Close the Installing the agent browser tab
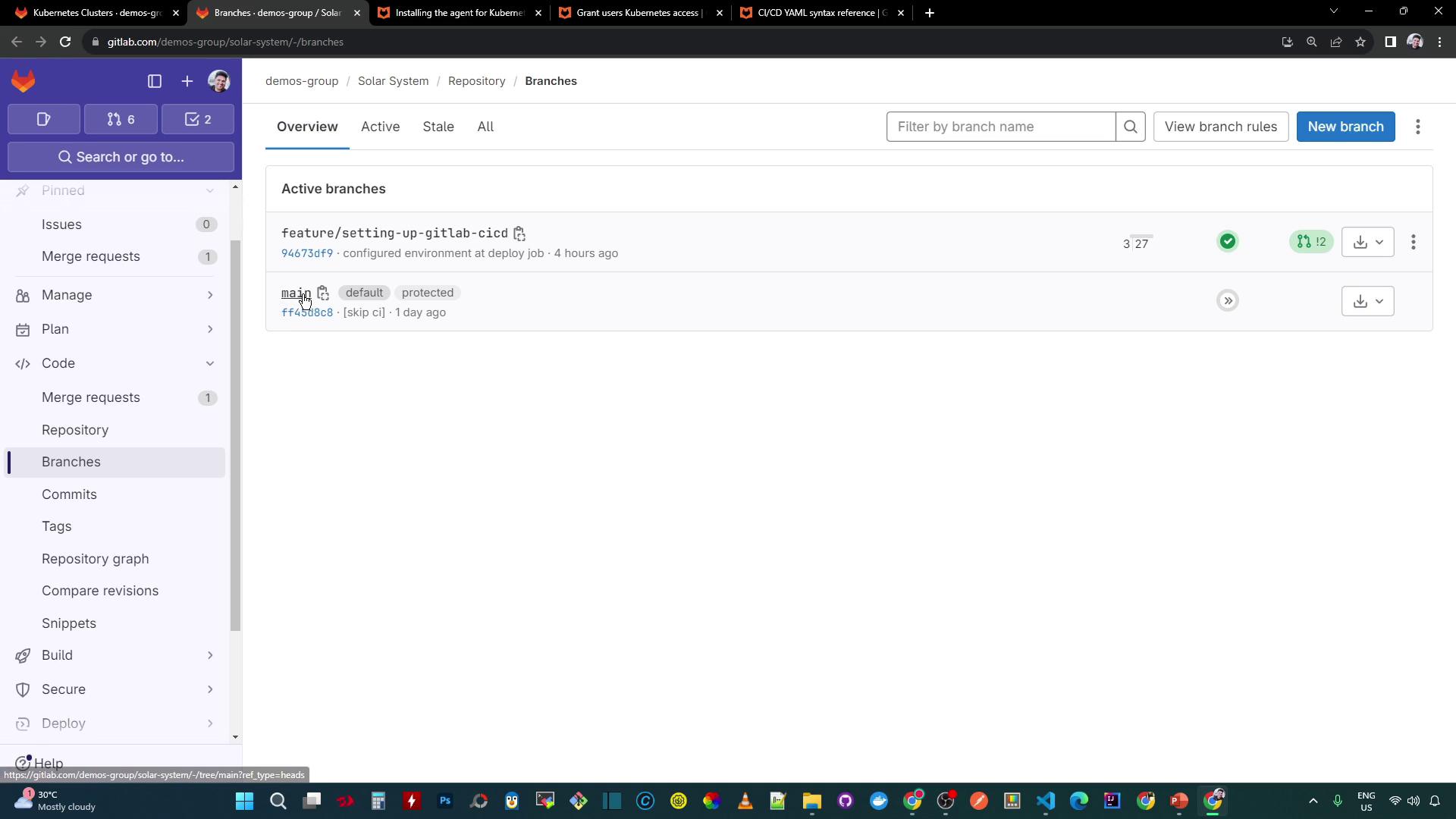1456x819 pixels. (538, 13)
